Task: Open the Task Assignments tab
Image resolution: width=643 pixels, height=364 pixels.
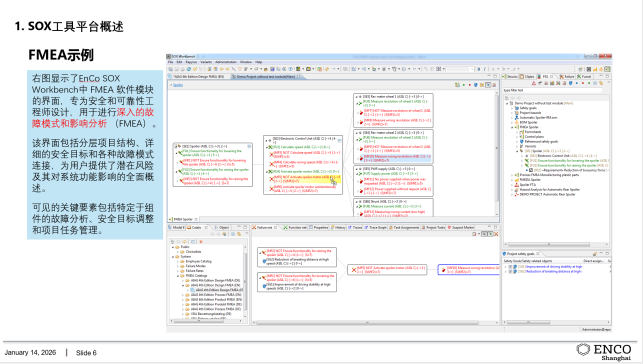Action: tap(404, 227)
